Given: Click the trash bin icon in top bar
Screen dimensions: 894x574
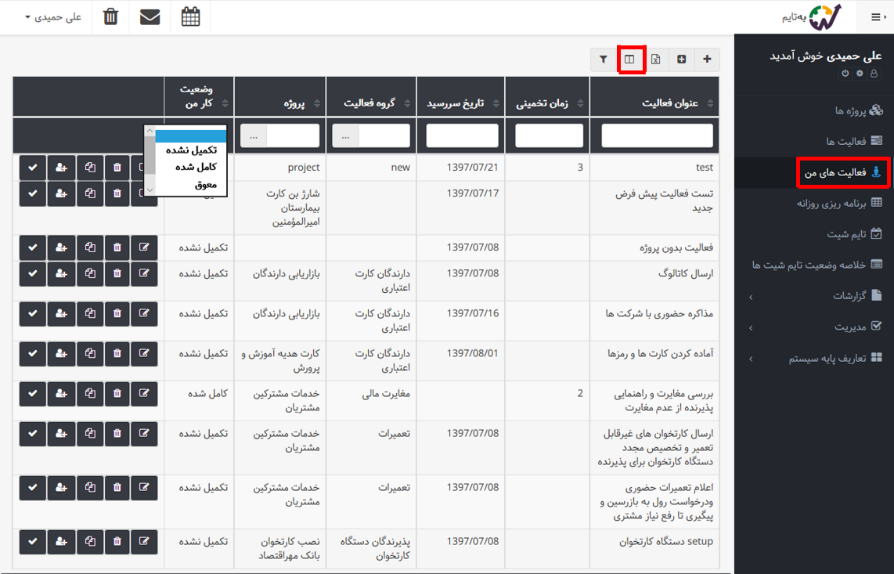Looking at the screenshot, I should click(111, 17).
